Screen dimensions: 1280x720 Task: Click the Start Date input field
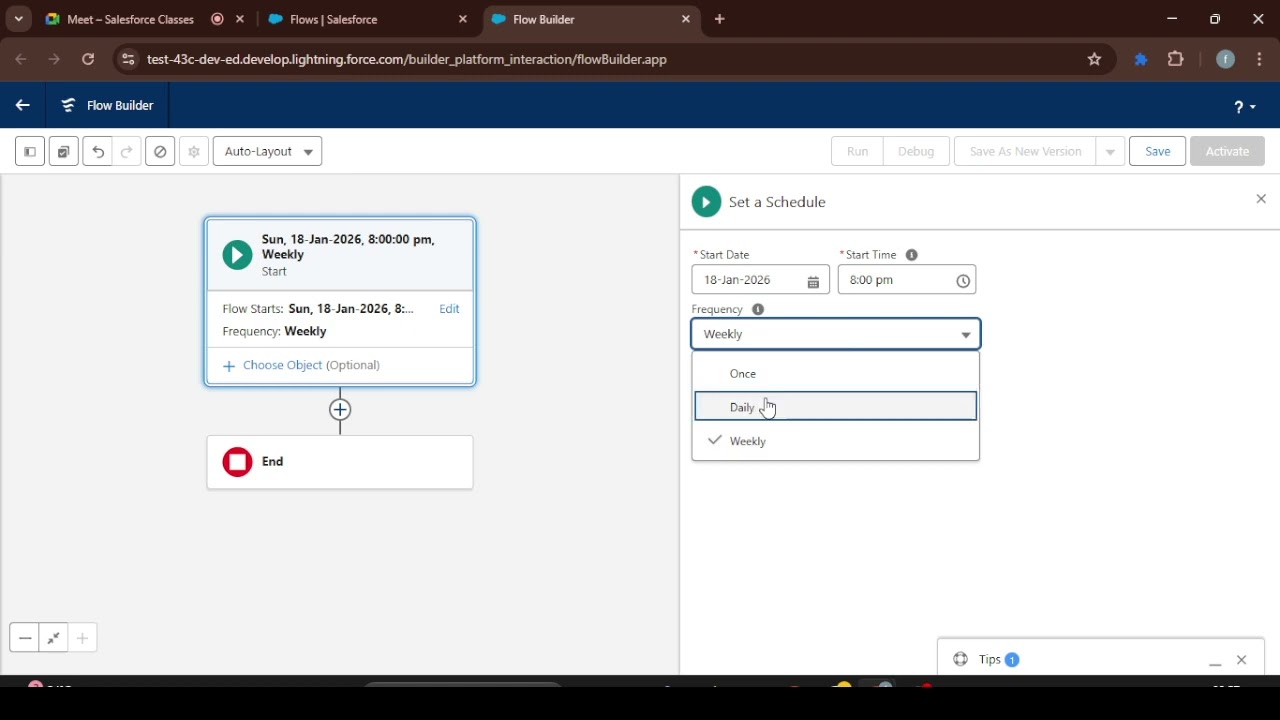(x=758, y=280)
